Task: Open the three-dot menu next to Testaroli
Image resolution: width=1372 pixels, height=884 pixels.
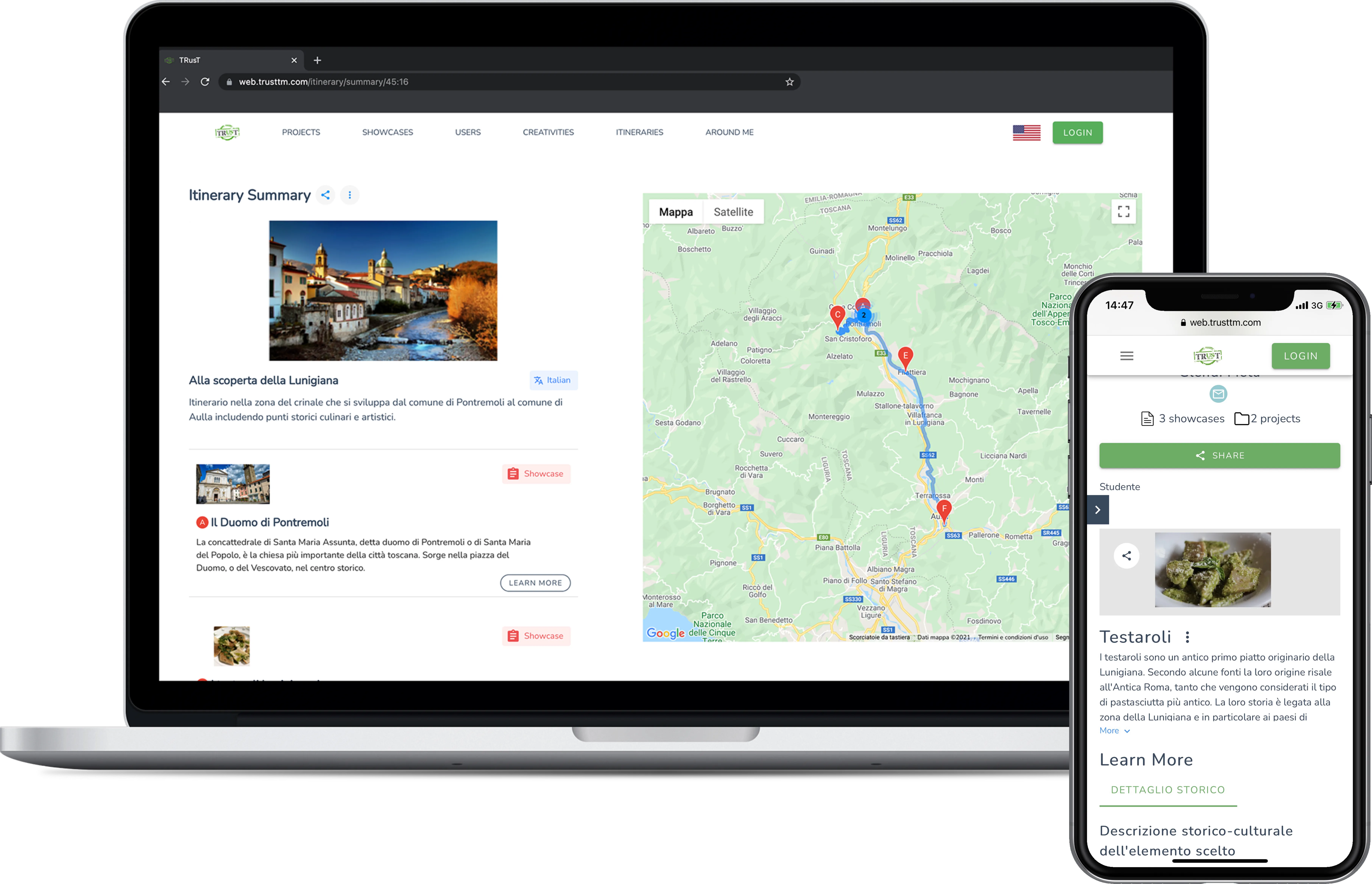Action: tap(1187, 637)
